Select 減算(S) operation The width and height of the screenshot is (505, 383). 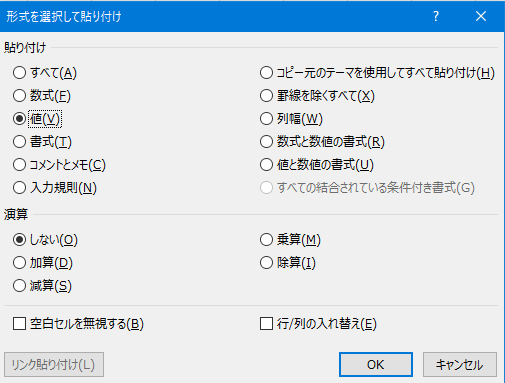[x=42, y=286]
